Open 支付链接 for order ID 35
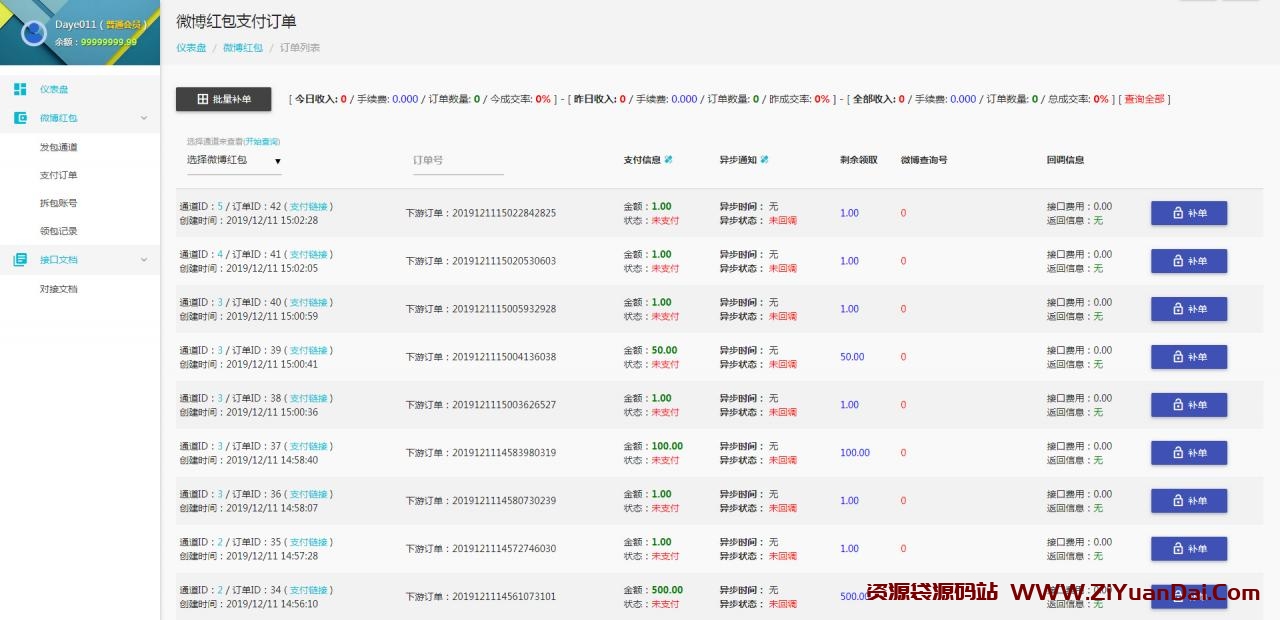Screen dimensions: 1280x620 (x=309, y=543)
